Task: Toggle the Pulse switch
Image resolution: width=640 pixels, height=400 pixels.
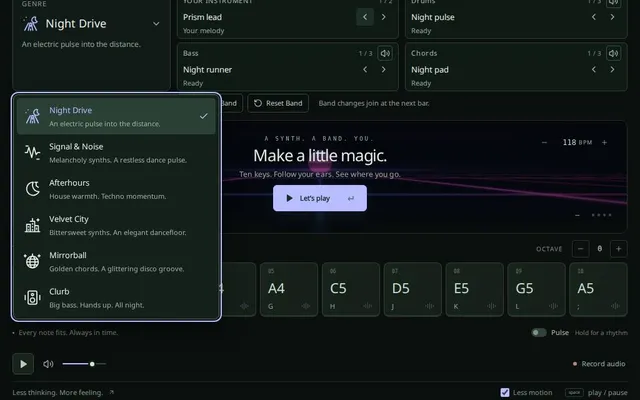Action: (x=539, y=333)
